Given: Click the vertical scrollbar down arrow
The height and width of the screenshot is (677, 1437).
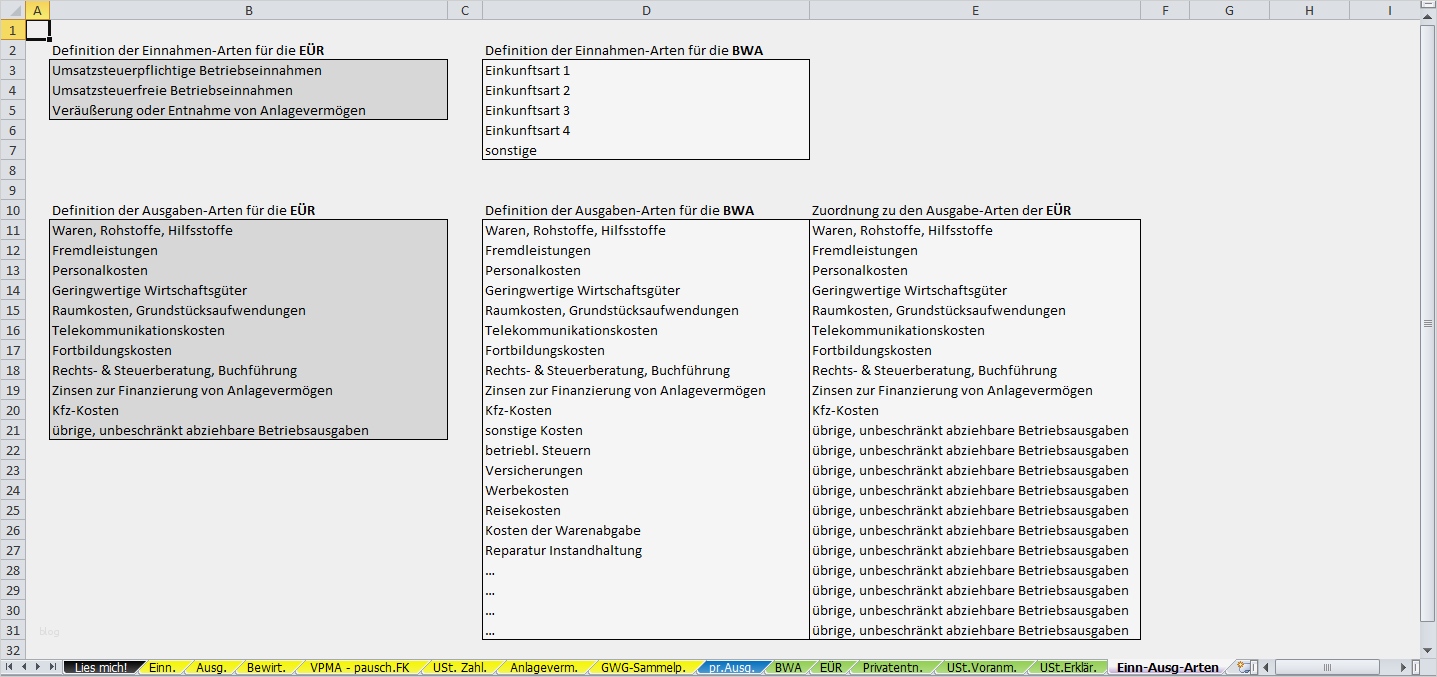Looking at the screenshot, I should pyautogui.click(x=1427, y=648).
